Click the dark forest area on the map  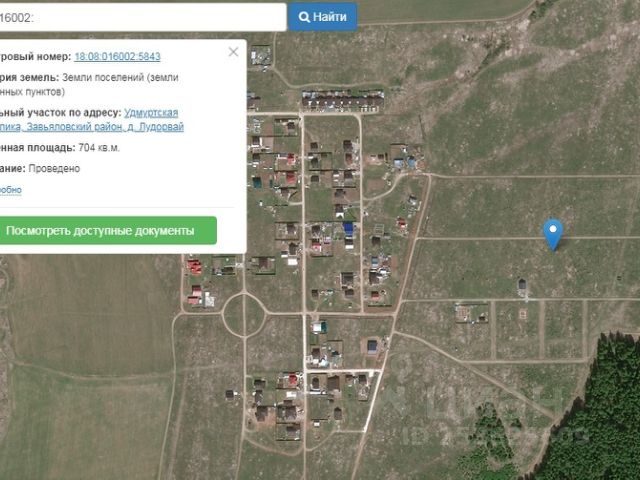click(600, 420)
